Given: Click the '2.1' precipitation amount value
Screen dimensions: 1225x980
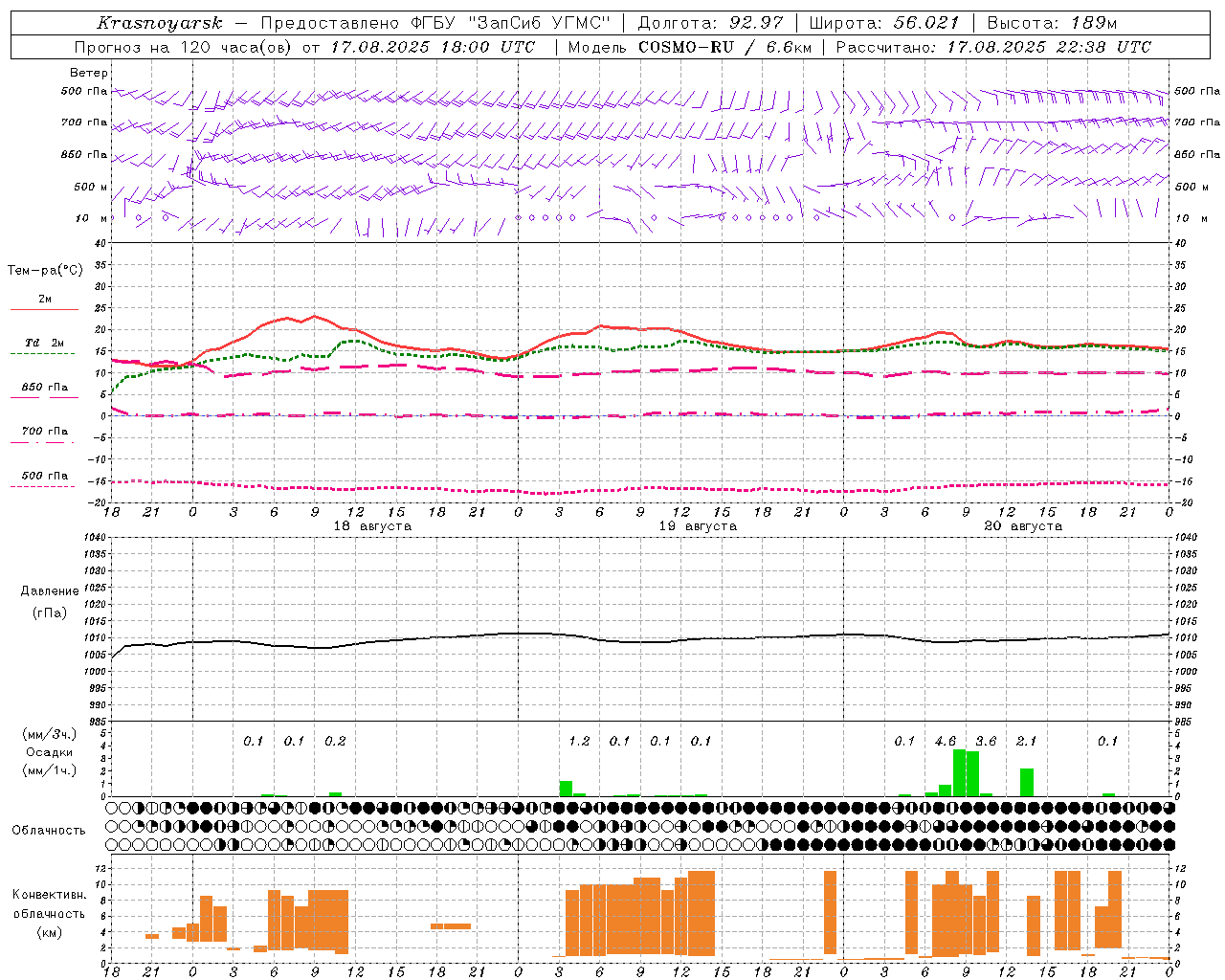Looking at the screenshot, I should coord(1026,742).
